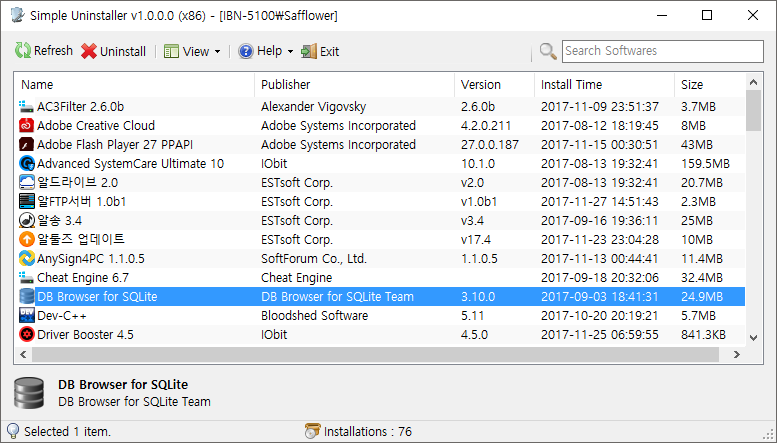Image resolution: width=777 pixels, height=443 pixels.
Task: Click publisher Bloodshed Software
Action: pyautogui.click(x=315, y=316)
